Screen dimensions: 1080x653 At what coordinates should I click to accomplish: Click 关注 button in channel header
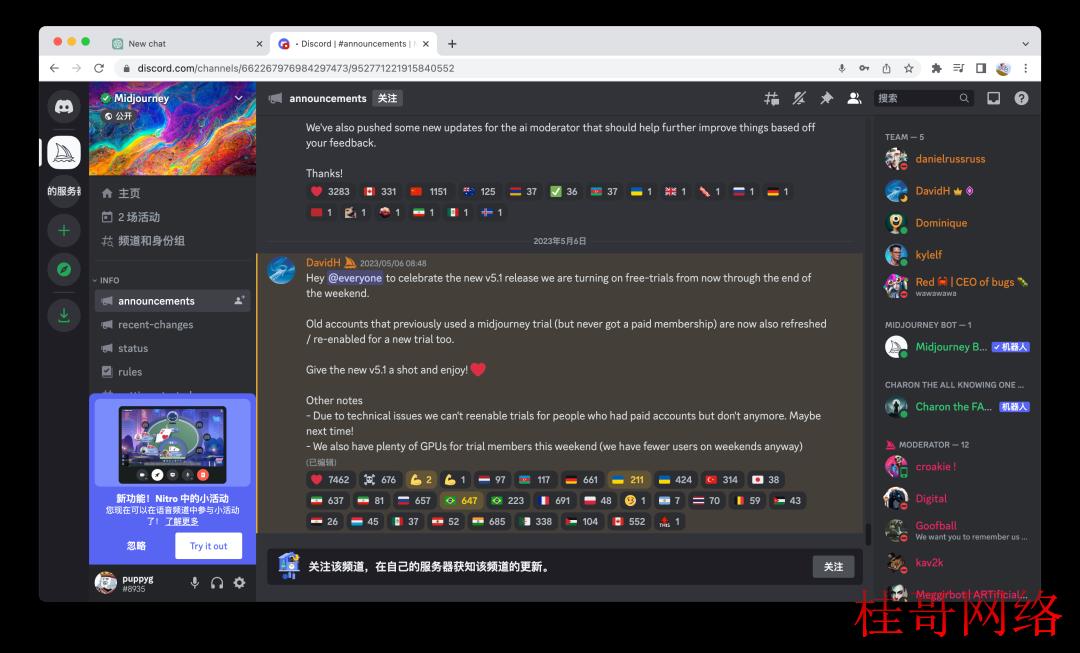click(387, 99)
